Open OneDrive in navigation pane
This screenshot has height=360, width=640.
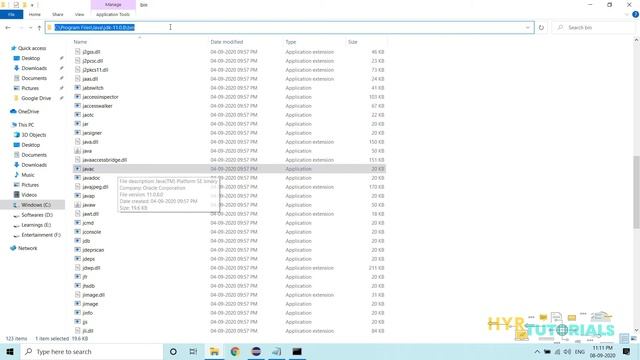pos(28,111)
